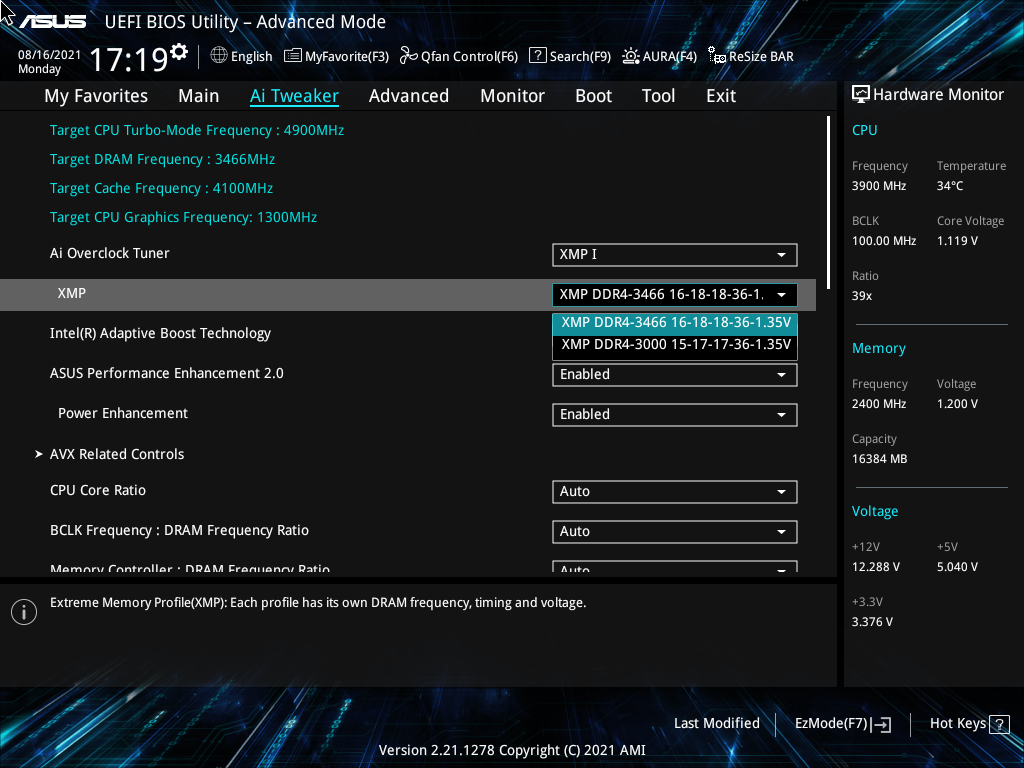Collapse the XMP profile dropdown

coord(675,295)
